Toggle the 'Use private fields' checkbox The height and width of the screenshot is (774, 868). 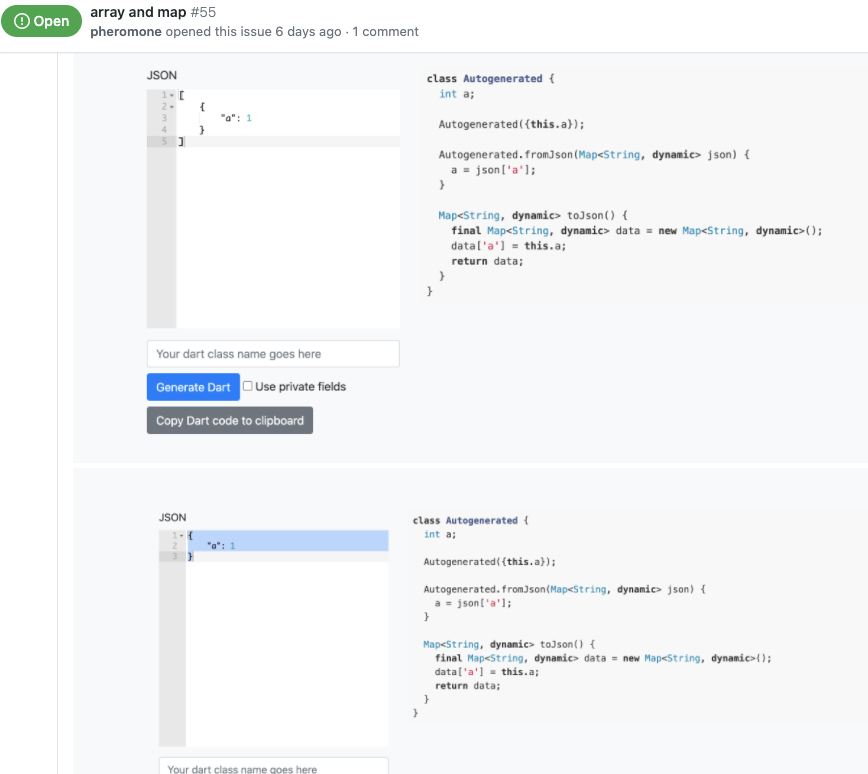point(247,386)
